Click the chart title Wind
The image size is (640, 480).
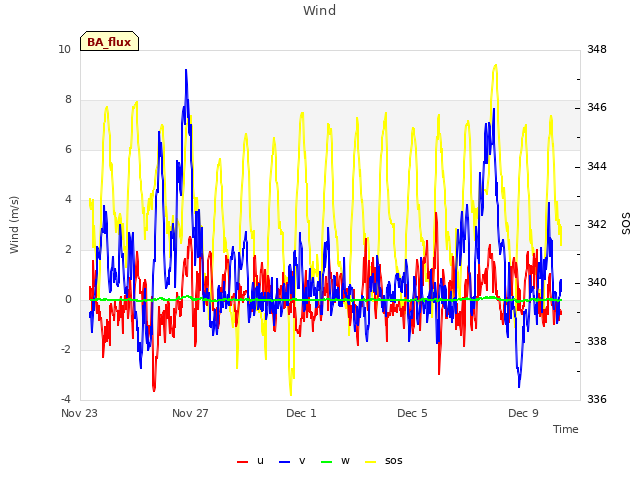(319, 10)
